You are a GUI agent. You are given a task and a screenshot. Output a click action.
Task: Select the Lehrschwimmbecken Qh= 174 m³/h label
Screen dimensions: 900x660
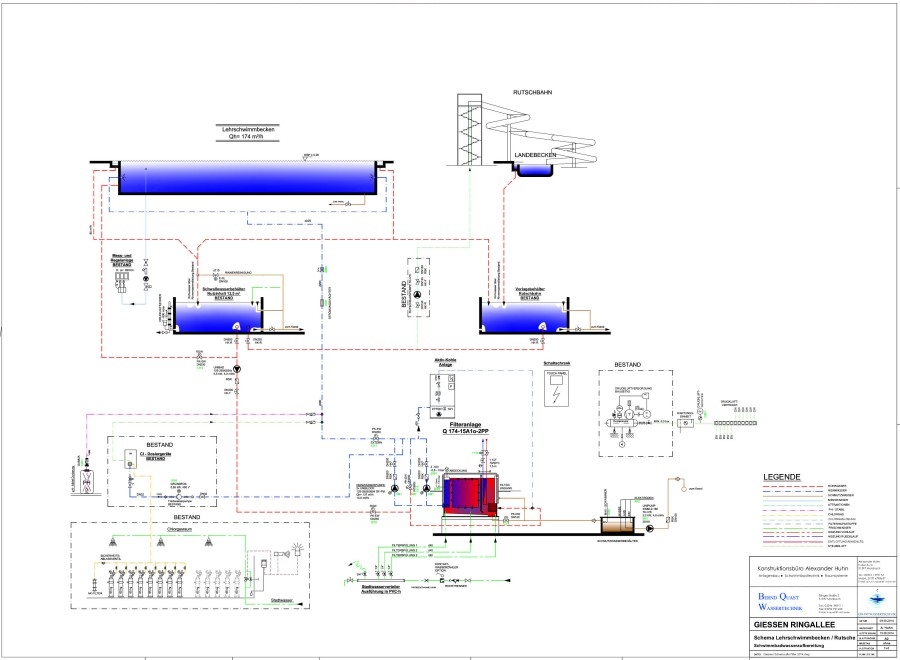pyautogui.click(x=248, y=133)
